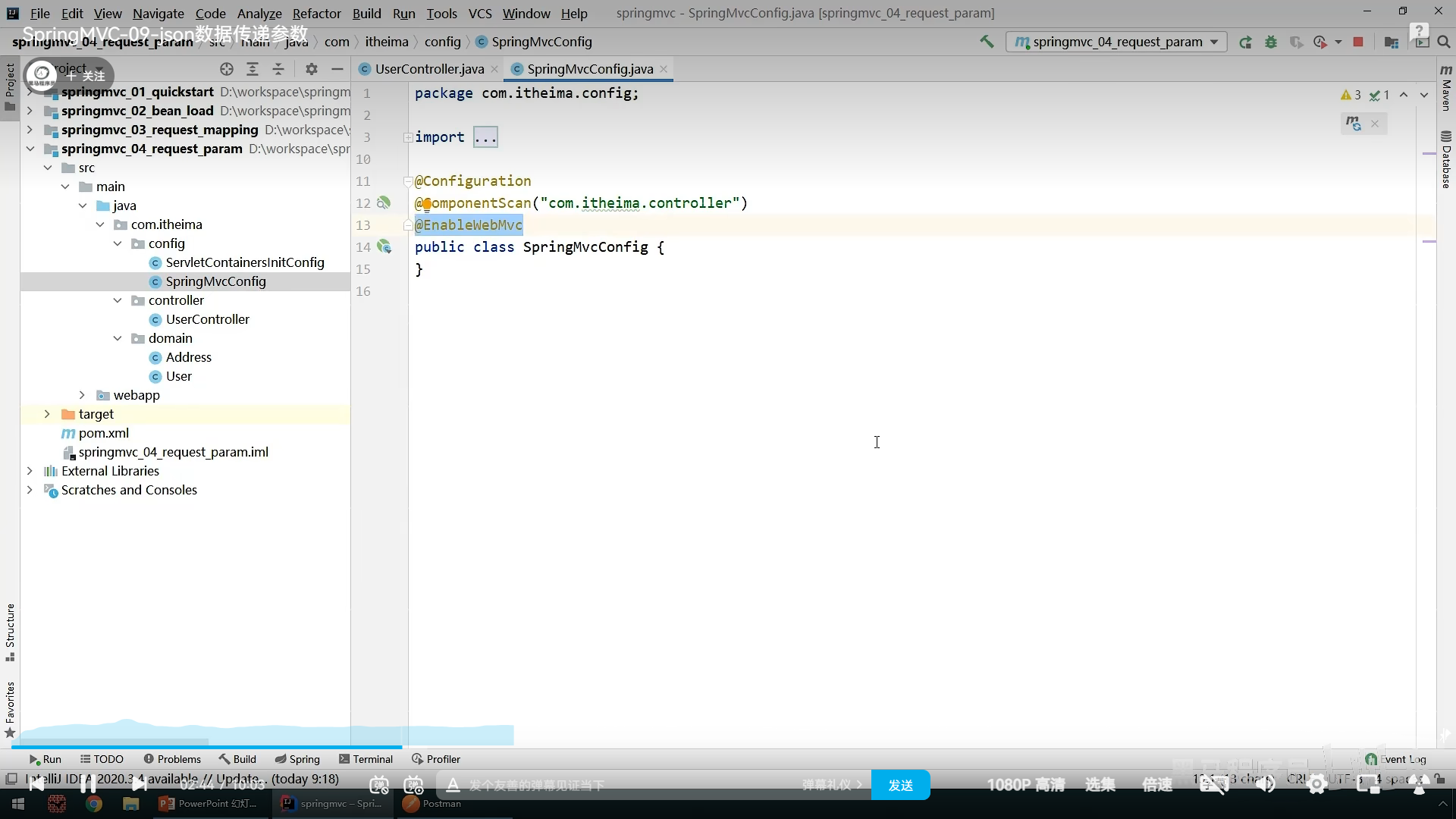Click the Rerun application icon in toolbar
This screenshot has height=819, width=1456.
click(1245, 42)
